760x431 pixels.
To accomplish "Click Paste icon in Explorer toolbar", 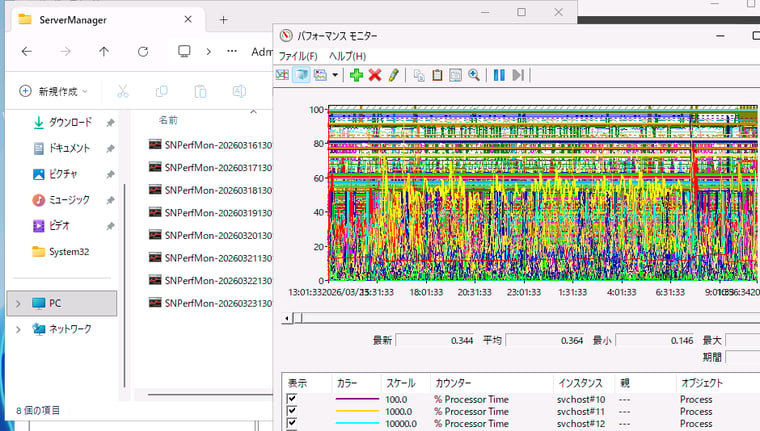I will (200, 91).
